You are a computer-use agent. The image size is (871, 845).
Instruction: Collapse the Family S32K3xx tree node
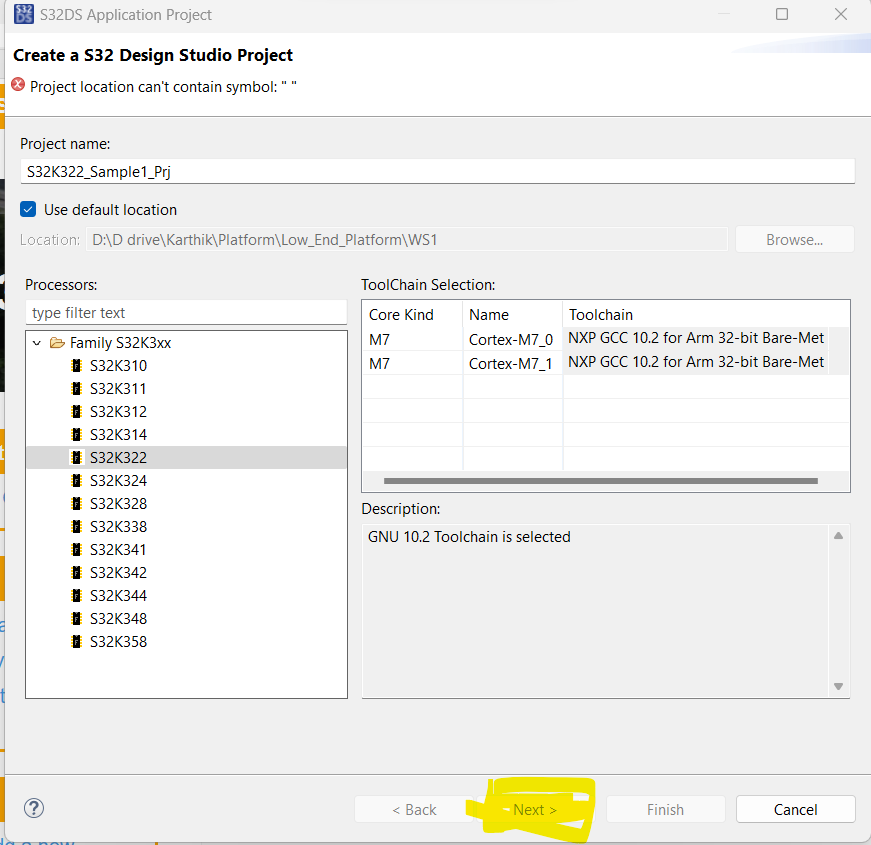click(37, 341)
